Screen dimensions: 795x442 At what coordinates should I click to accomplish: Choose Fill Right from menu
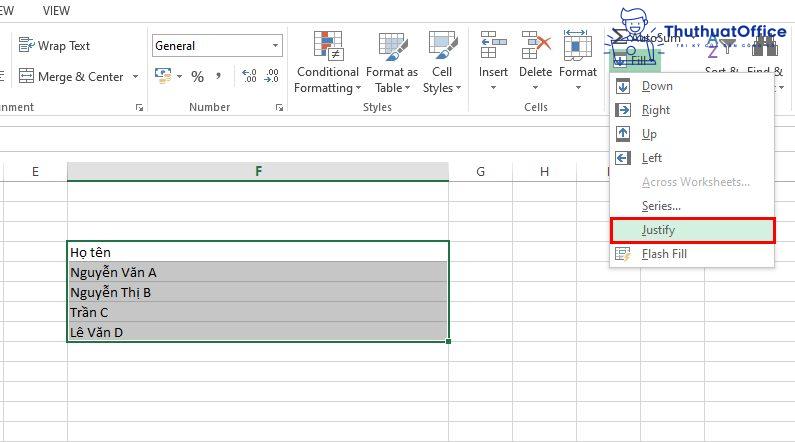(692, 110)
